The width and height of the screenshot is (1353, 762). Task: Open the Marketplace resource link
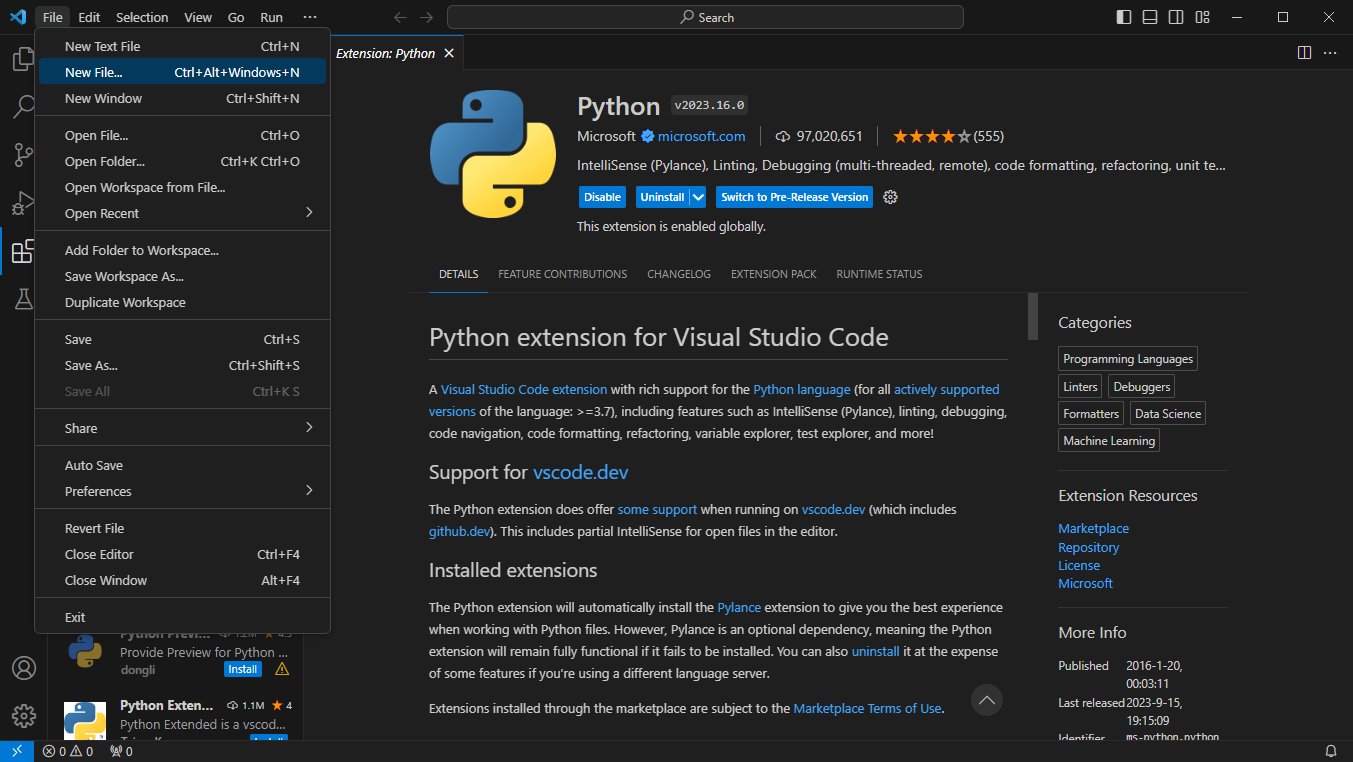point(1093,528)
